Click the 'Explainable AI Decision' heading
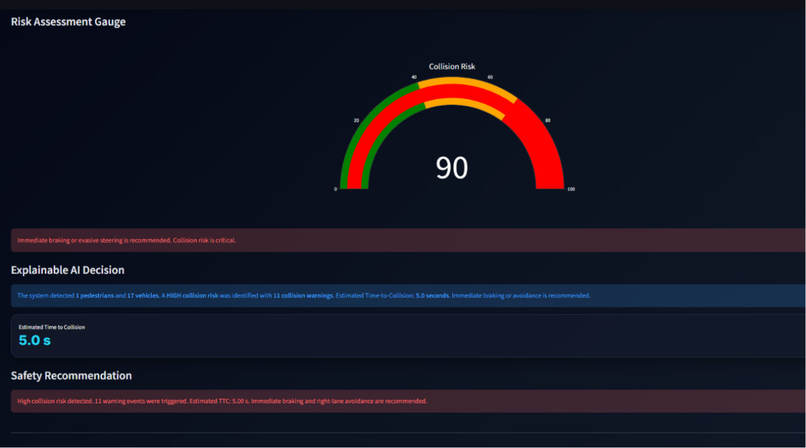Viewport: 806px width, 448px height. tap(67, 270)
